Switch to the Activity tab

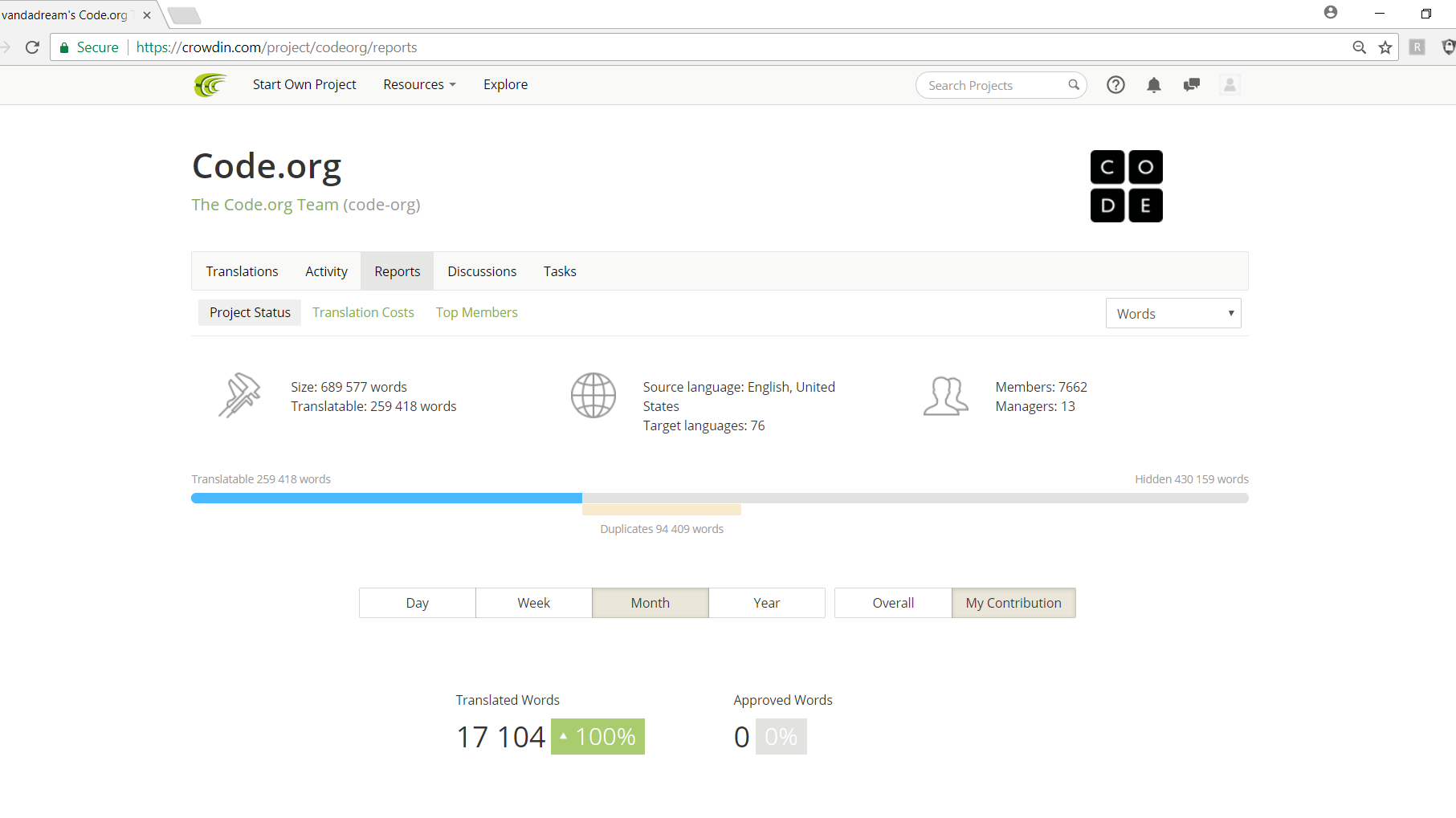pyautogui.click(x=326, y=271)
